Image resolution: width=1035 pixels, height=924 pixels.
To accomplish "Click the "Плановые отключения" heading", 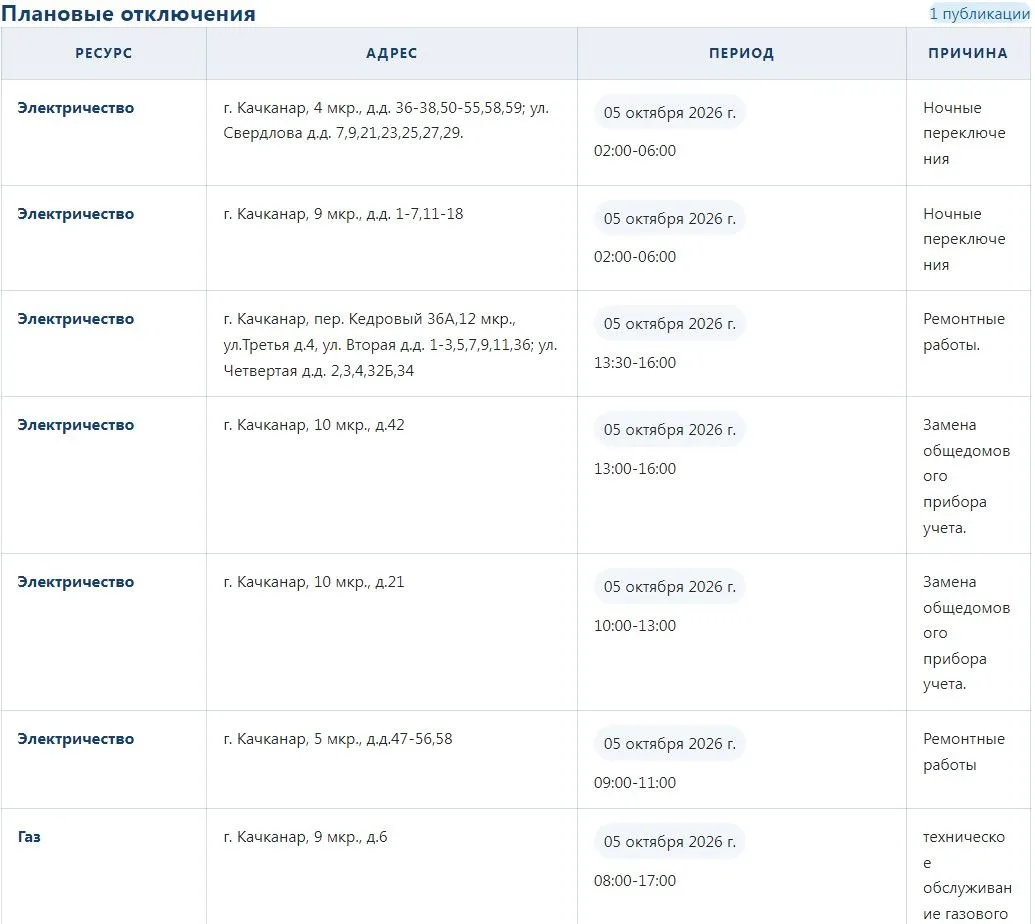I will pyautogui.click(x=128, y=14).
